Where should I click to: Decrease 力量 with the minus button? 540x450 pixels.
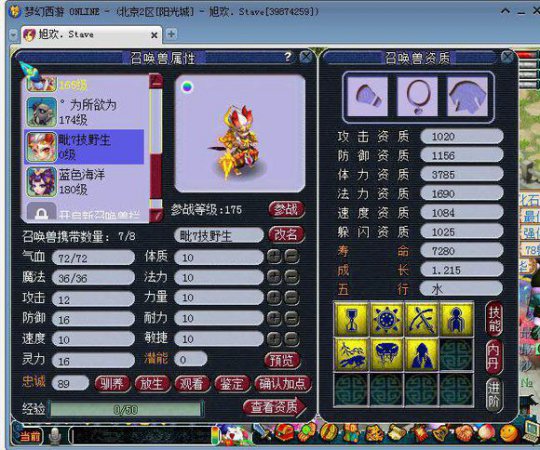pos(292,297)
